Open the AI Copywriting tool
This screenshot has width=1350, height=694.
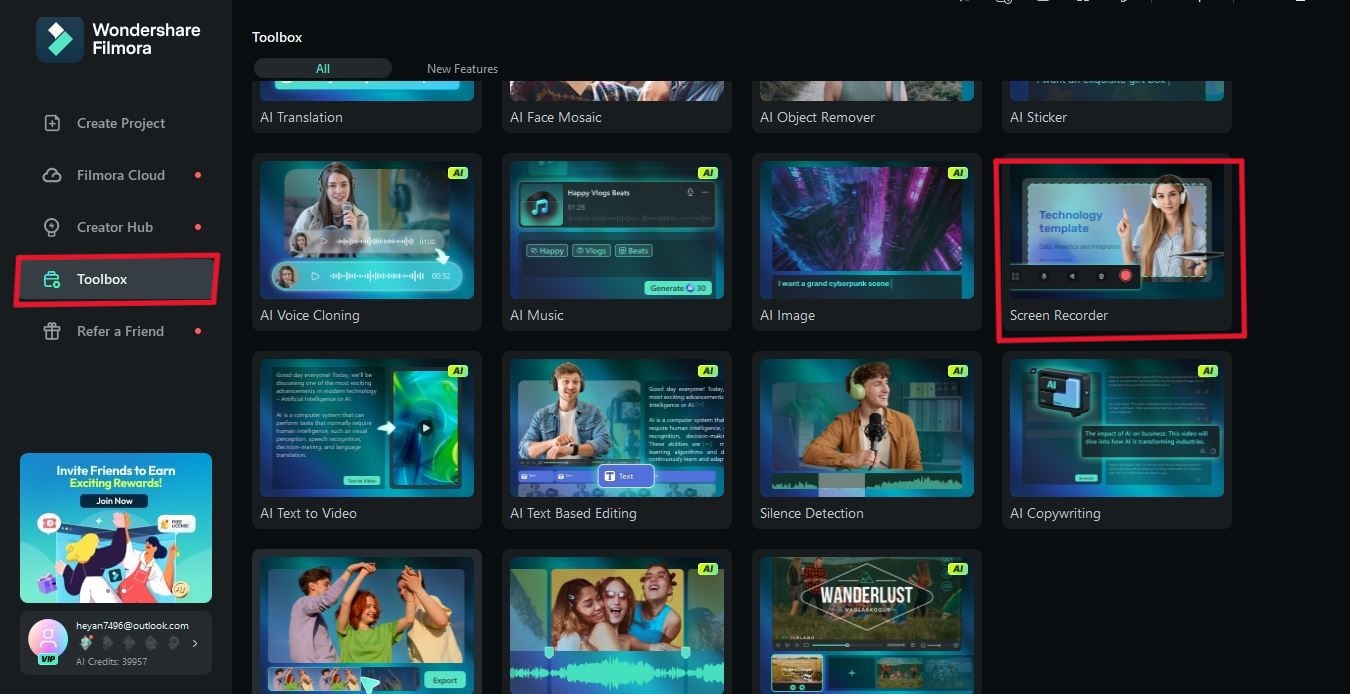pos(1117,440)
